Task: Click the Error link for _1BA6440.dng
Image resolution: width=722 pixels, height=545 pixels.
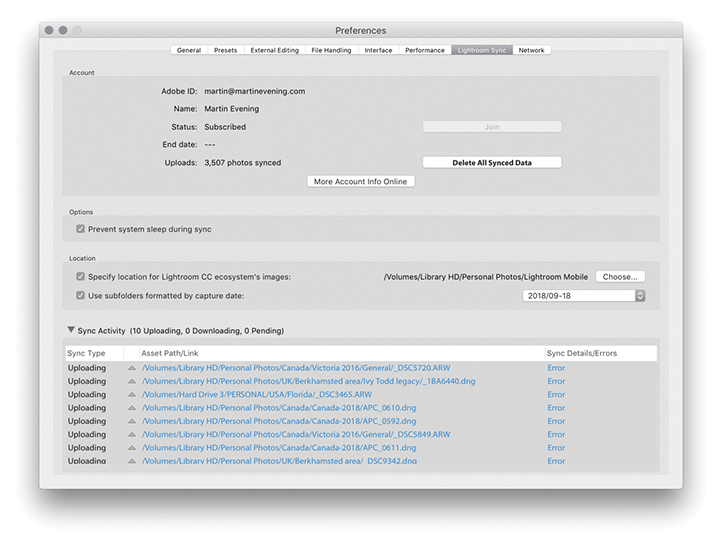Action: 556,381
